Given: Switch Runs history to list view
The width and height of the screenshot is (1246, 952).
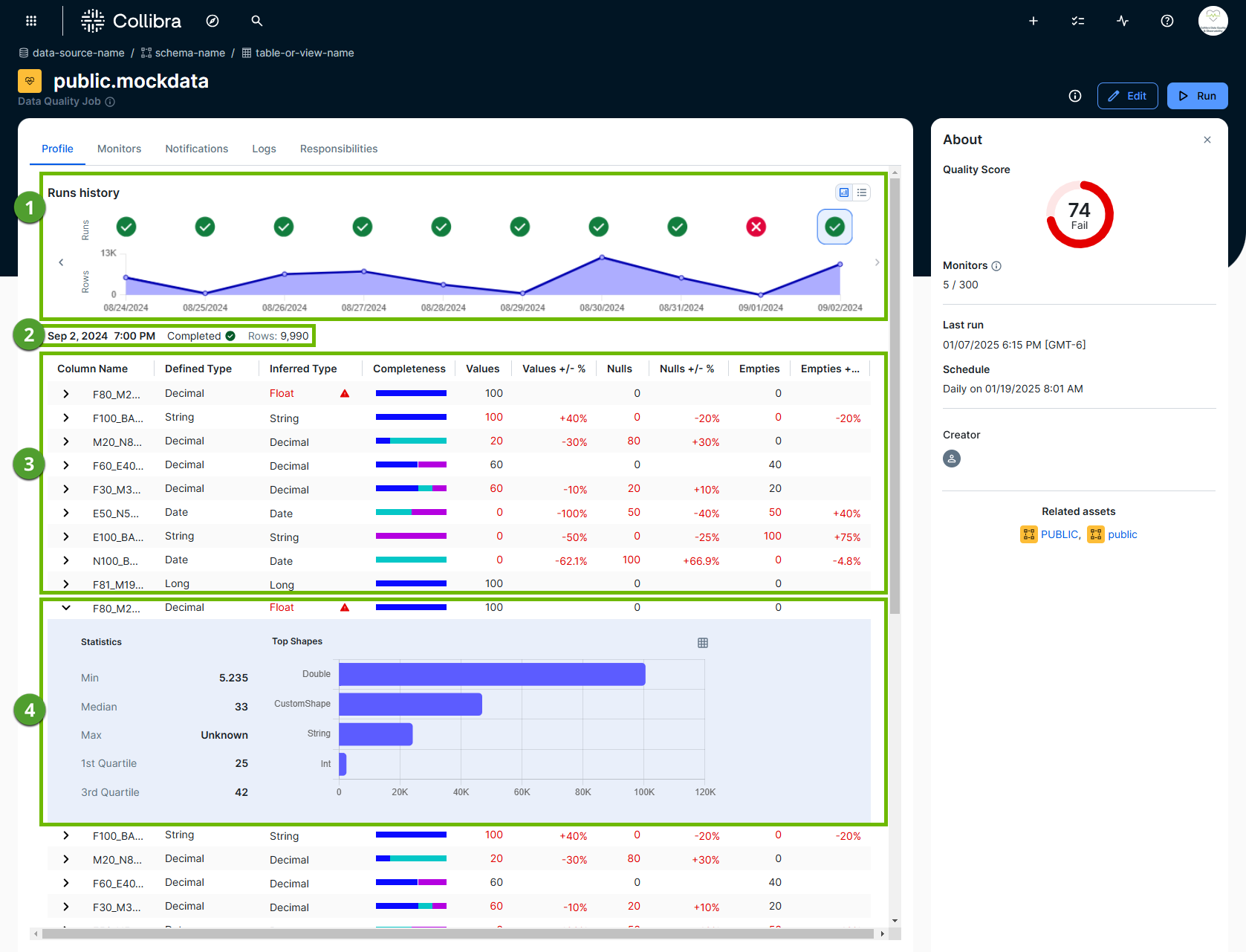Looking at the screenshot, I should (861, 192).
